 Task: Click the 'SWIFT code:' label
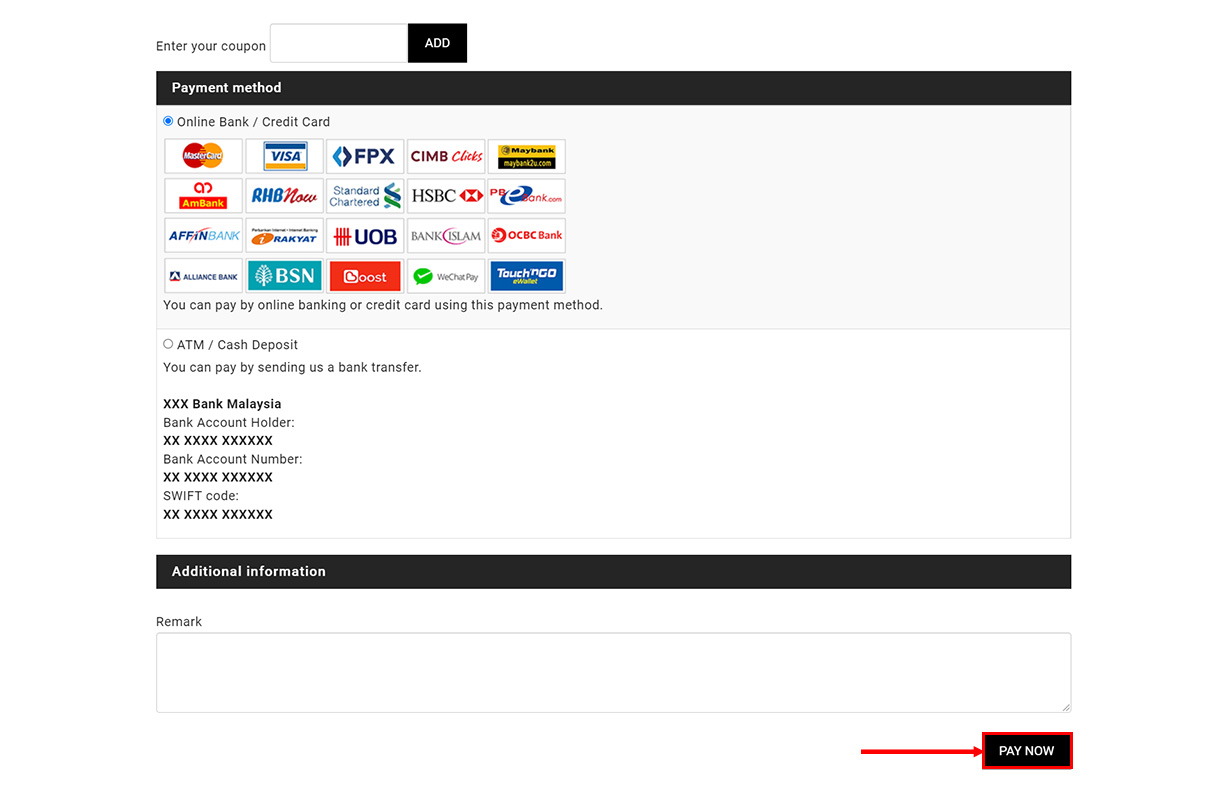coord(201,496)
